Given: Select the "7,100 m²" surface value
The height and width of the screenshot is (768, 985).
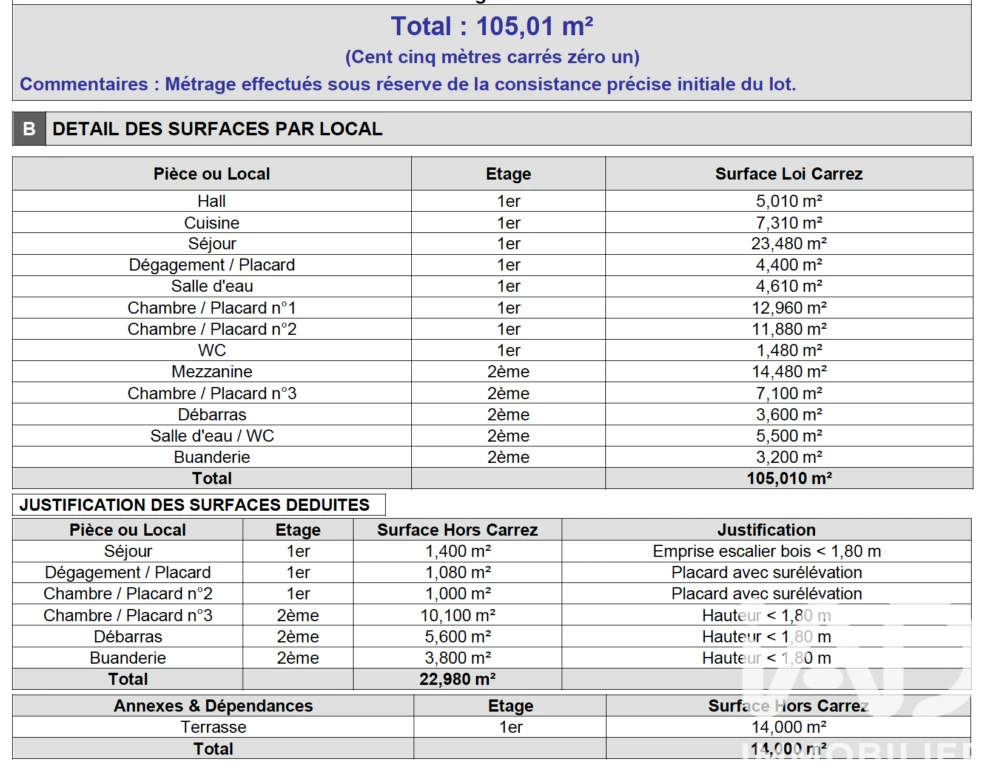Looking at the screenshot, I should tap(789, 393).
